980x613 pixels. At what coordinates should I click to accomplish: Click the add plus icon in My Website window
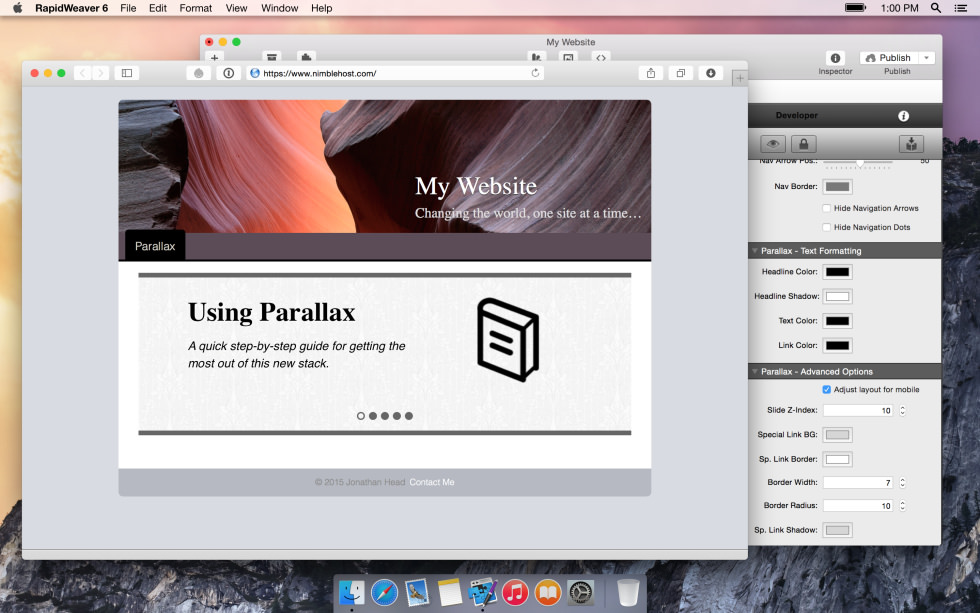[214, 57]
